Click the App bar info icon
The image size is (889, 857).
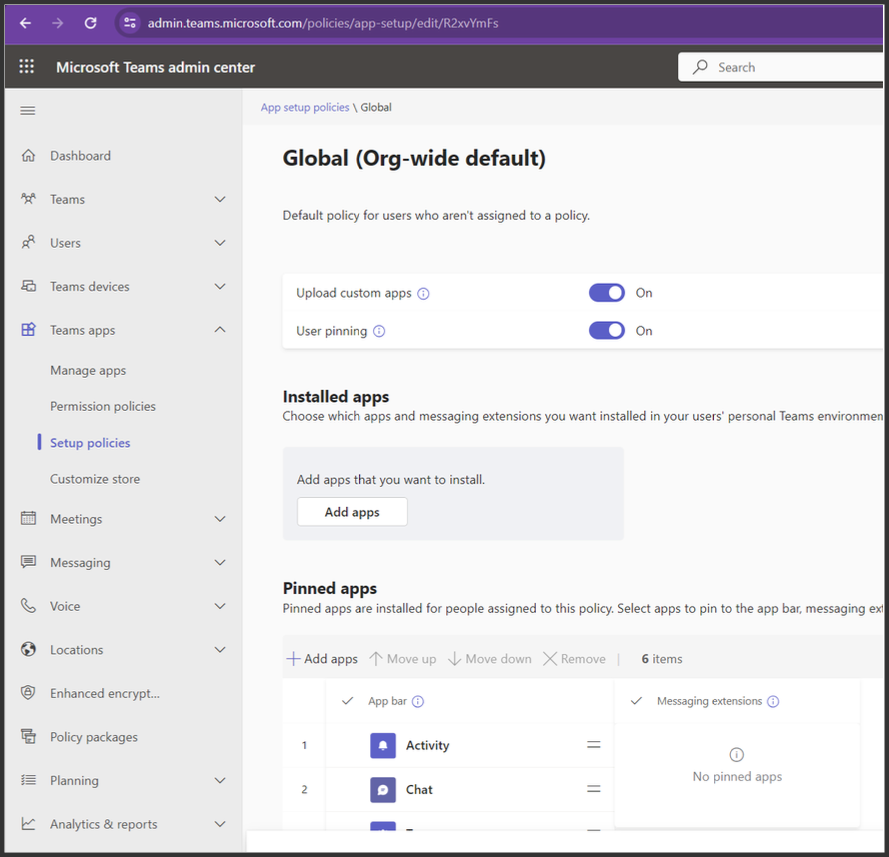point(418,702)
